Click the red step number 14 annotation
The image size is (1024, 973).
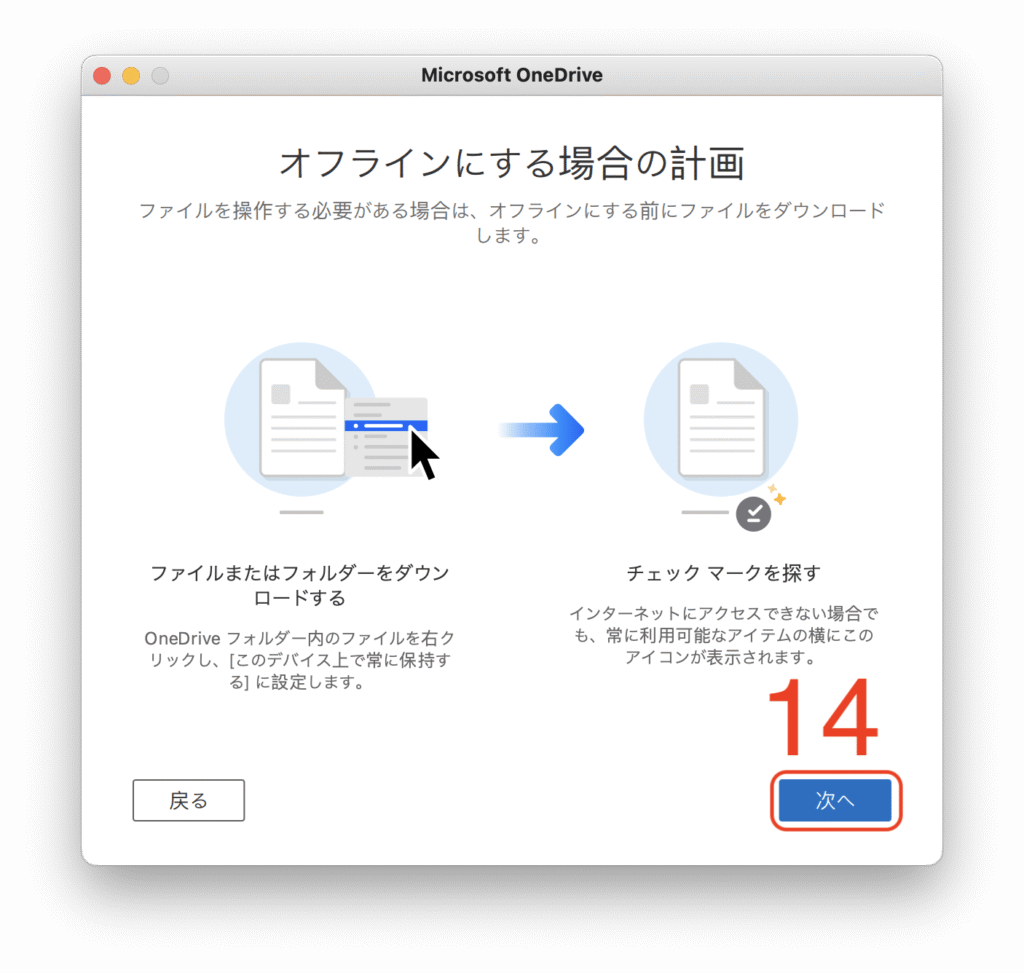(x=823, y=718)
